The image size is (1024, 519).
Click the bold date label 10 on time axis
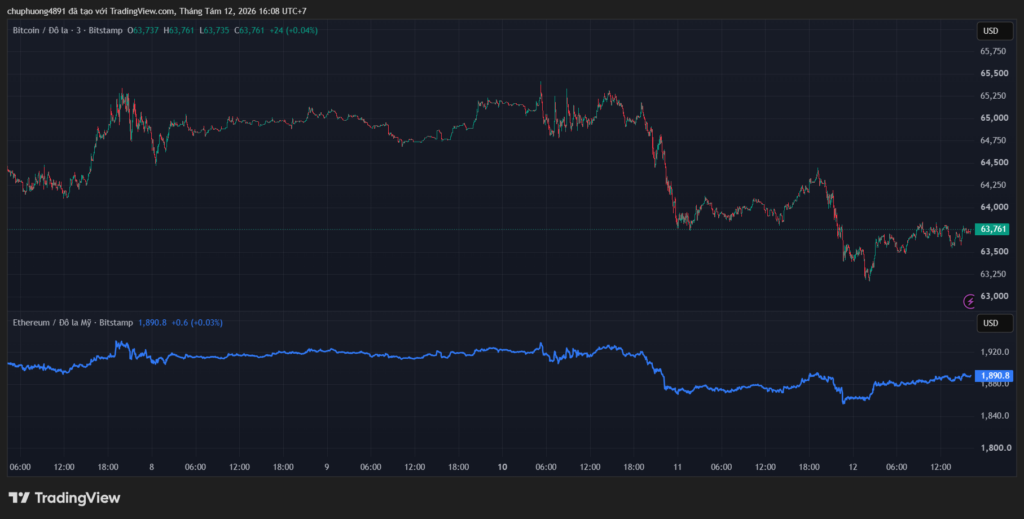pyautogui.click(x=502, y=467)
